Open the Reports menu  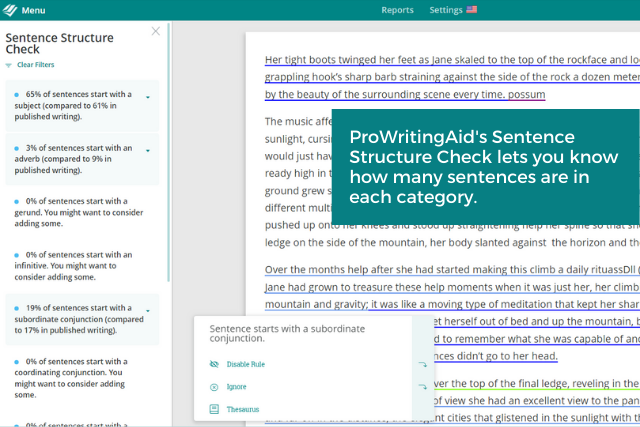(397, 10)
